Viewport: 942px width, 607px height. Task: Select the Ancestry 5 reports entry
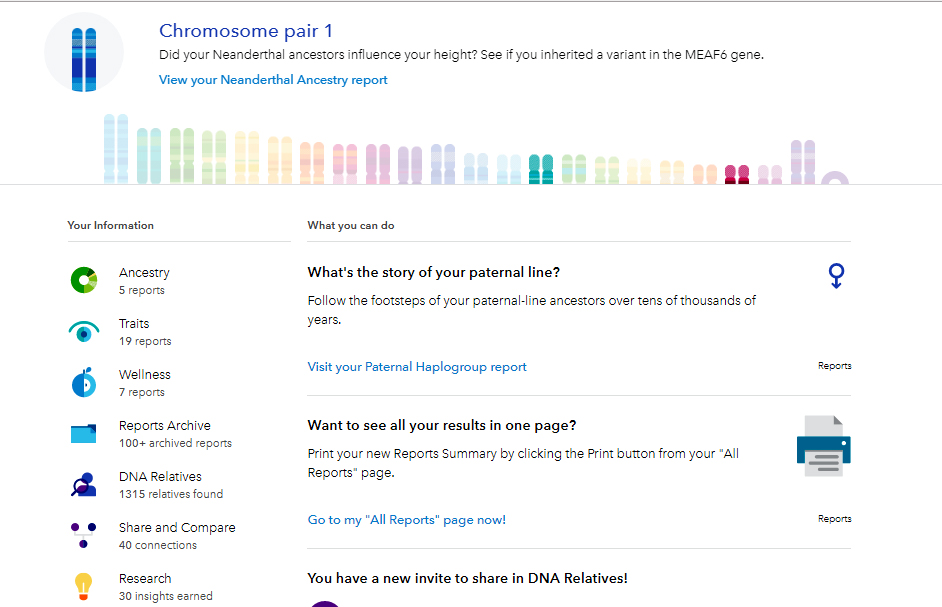[144, 280]
